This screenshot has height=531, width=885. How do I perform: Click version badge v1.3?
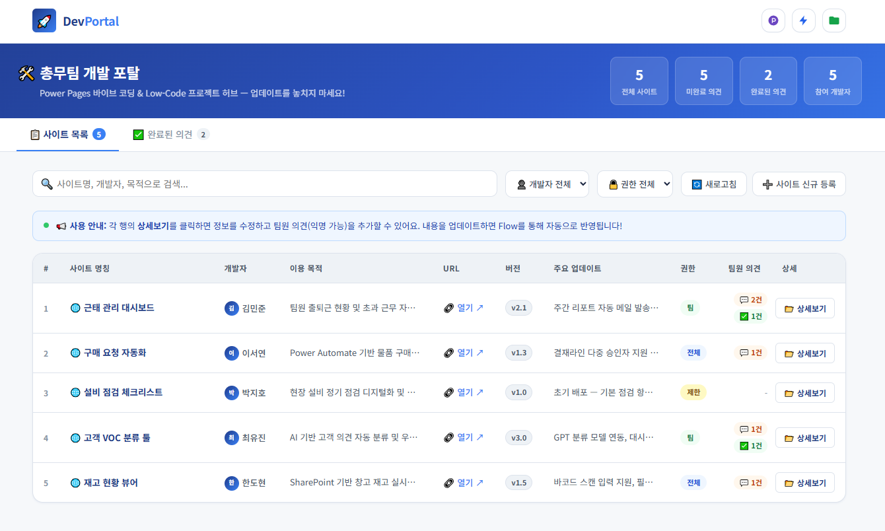pos(519,353)
